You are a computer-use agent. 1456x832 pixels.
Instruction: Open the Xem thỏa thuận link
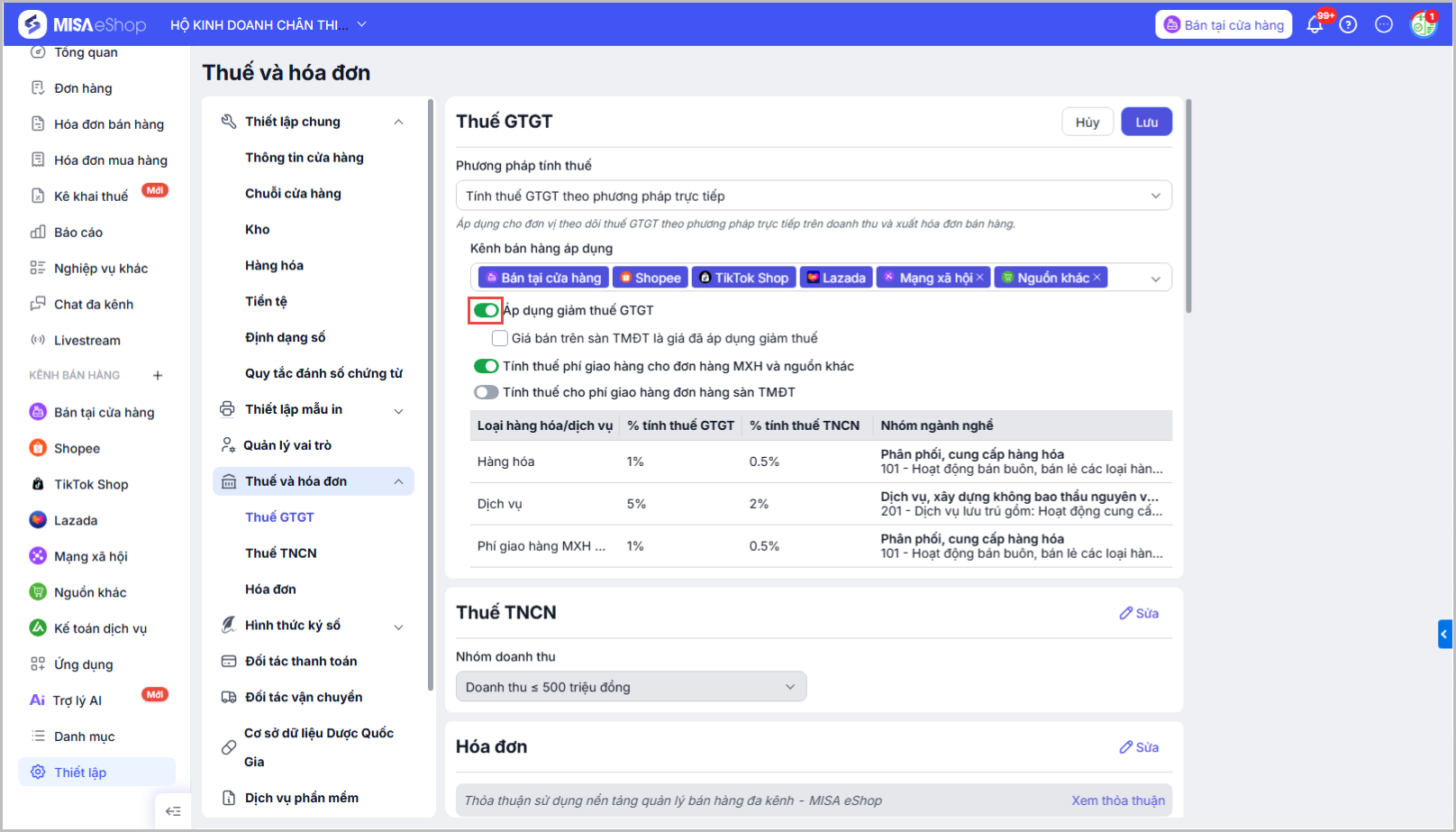1118,800
